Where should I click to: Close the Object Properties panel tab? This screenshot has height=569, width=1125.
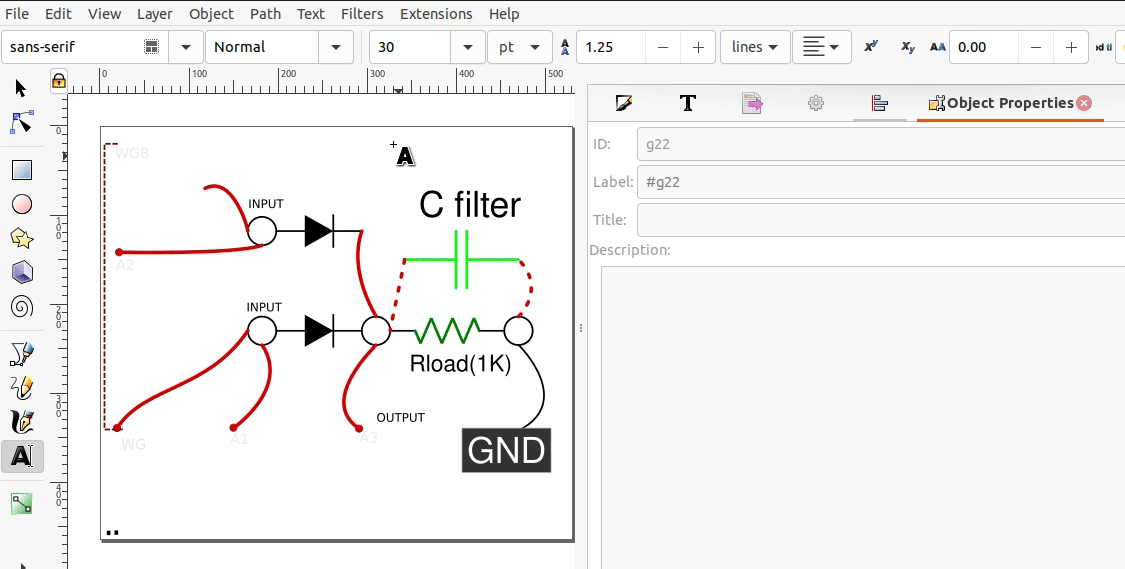[1084, 103]
